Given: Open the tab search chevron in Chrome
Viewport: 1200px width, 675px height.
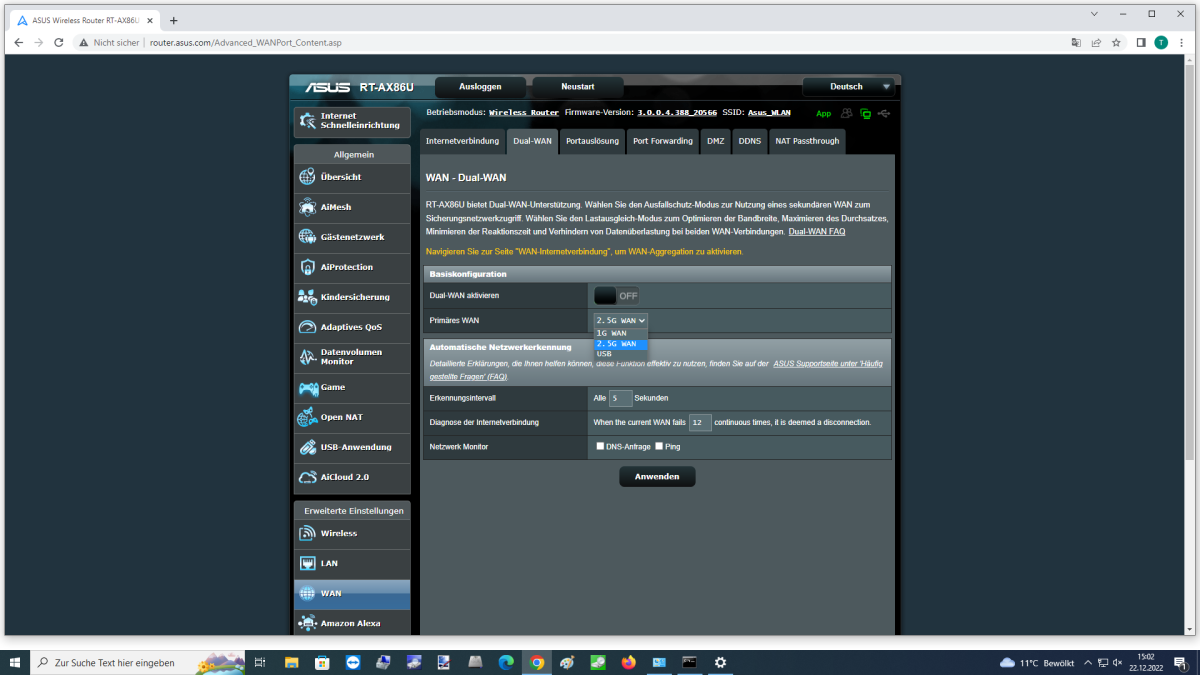Looking at the screenshot, I should 1093,14.
